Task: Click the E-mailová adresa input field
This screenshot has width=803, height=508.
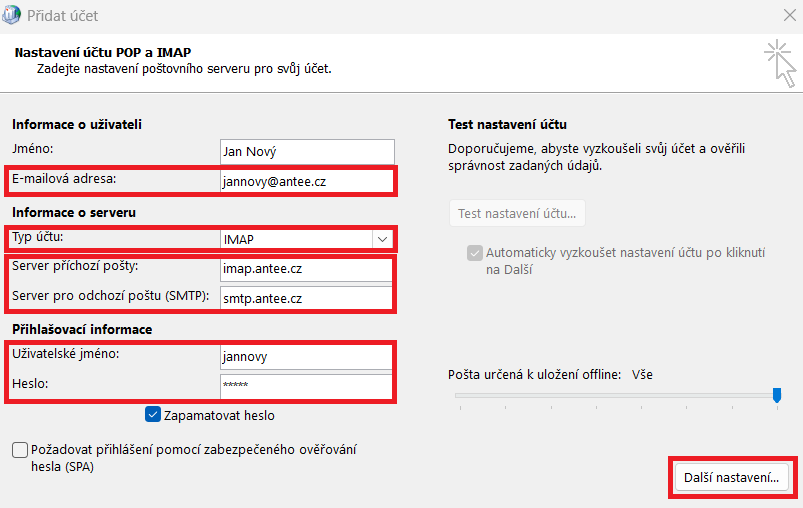Action: (x=307, y=181)
